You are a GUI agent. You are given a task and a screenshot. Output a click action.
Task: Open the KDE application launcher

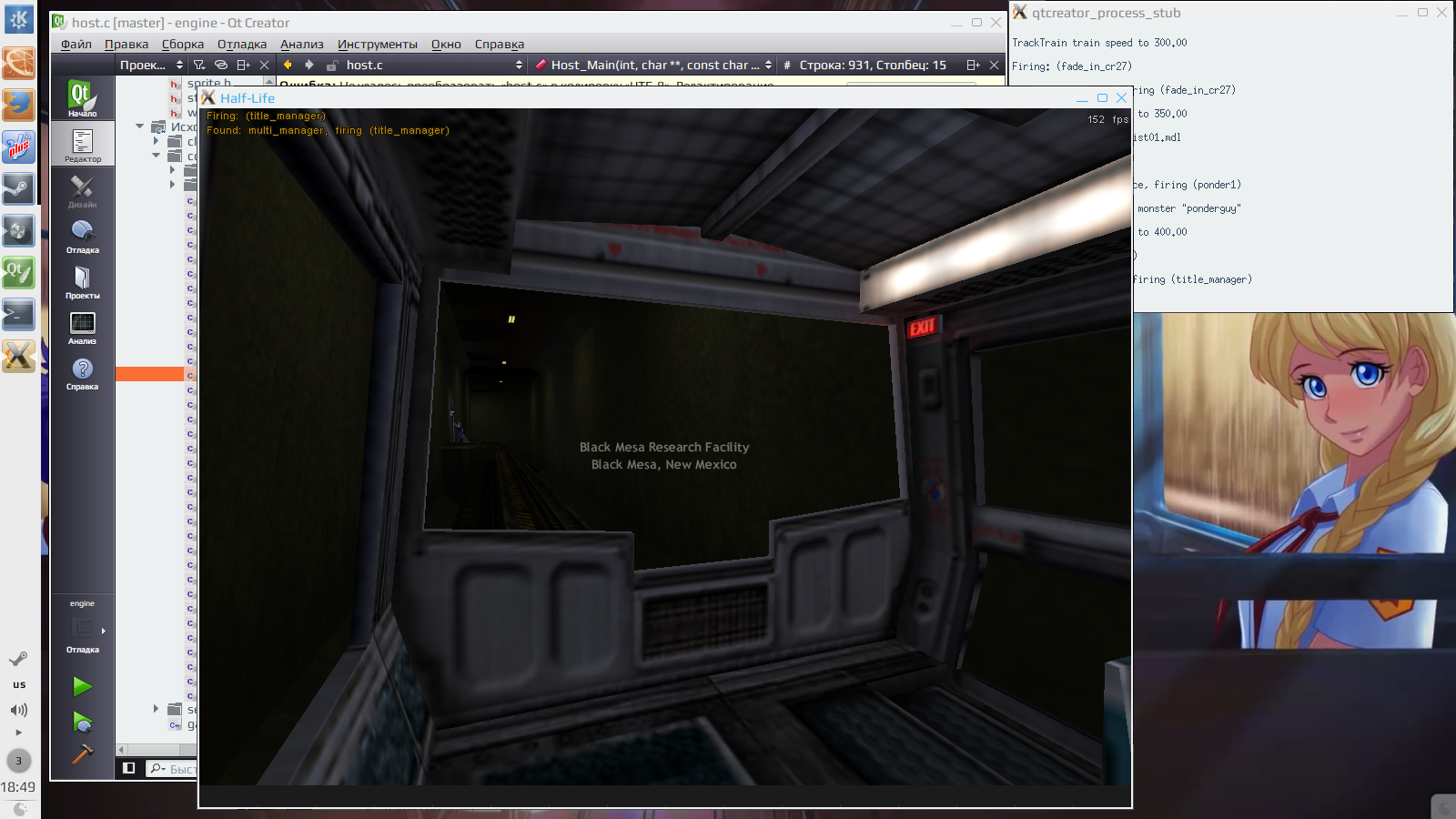19,19
